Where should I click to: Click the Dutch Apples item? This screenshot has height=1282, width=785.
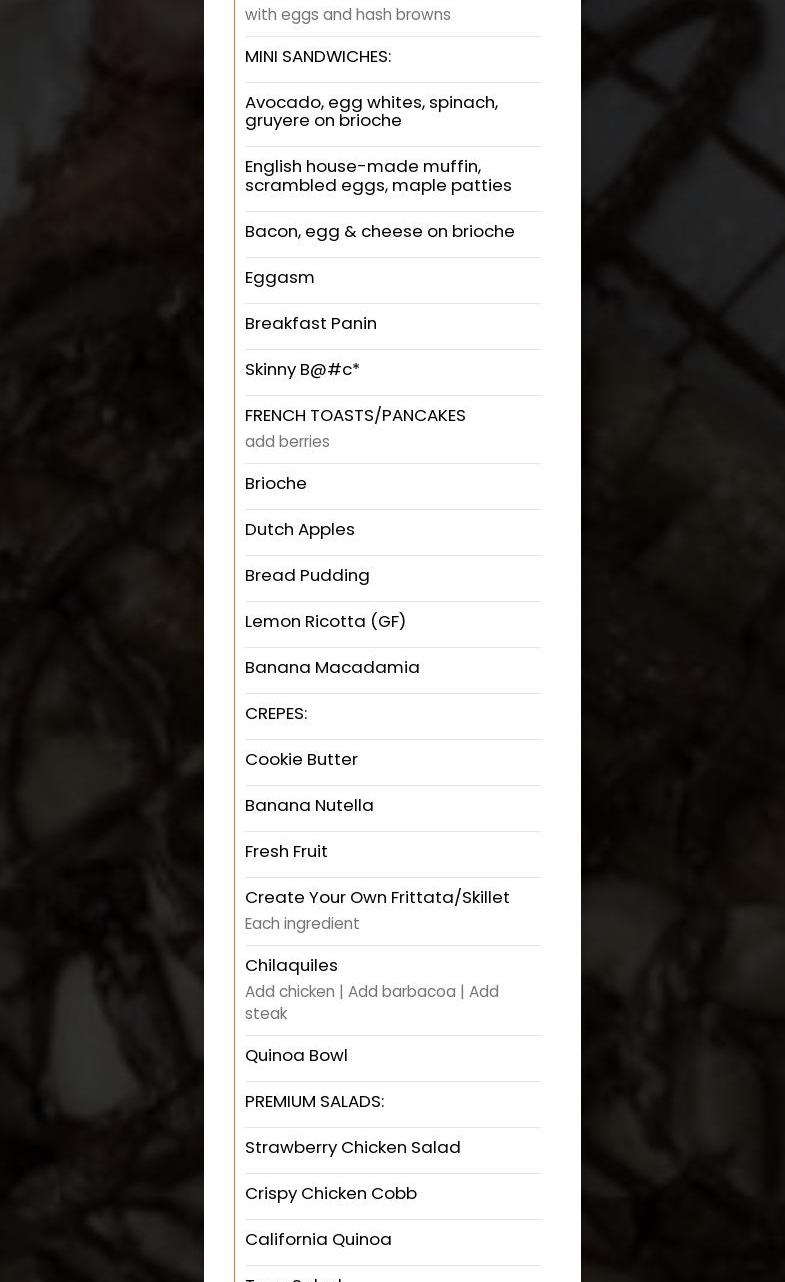click(300, 530)
